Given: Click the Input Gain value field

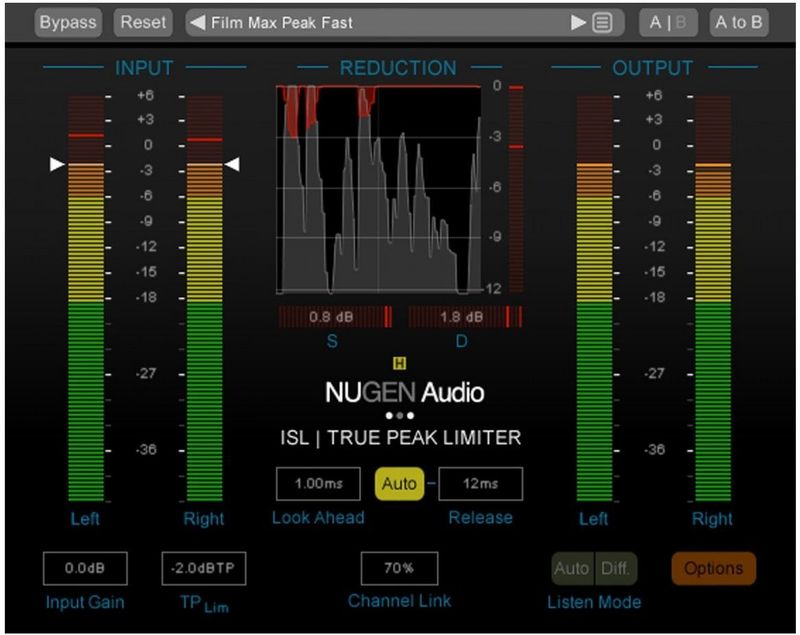Looking at the screenshot, I should click(85, 568).
